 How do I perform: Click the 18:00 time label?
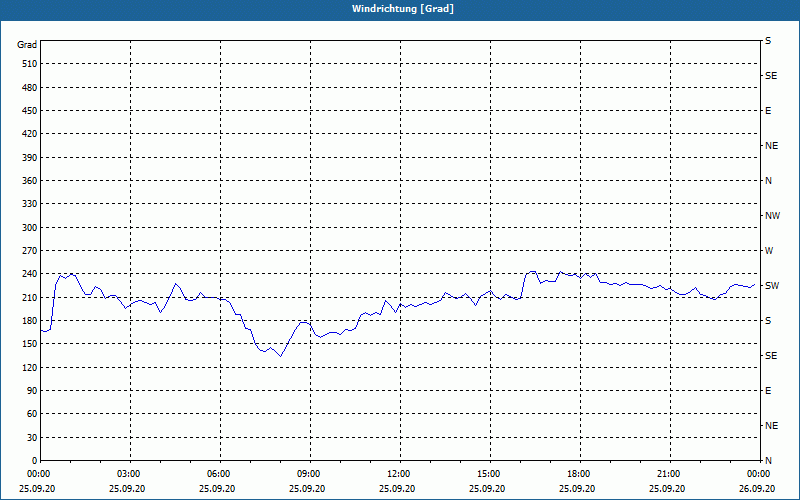click(x=580, y=473)
